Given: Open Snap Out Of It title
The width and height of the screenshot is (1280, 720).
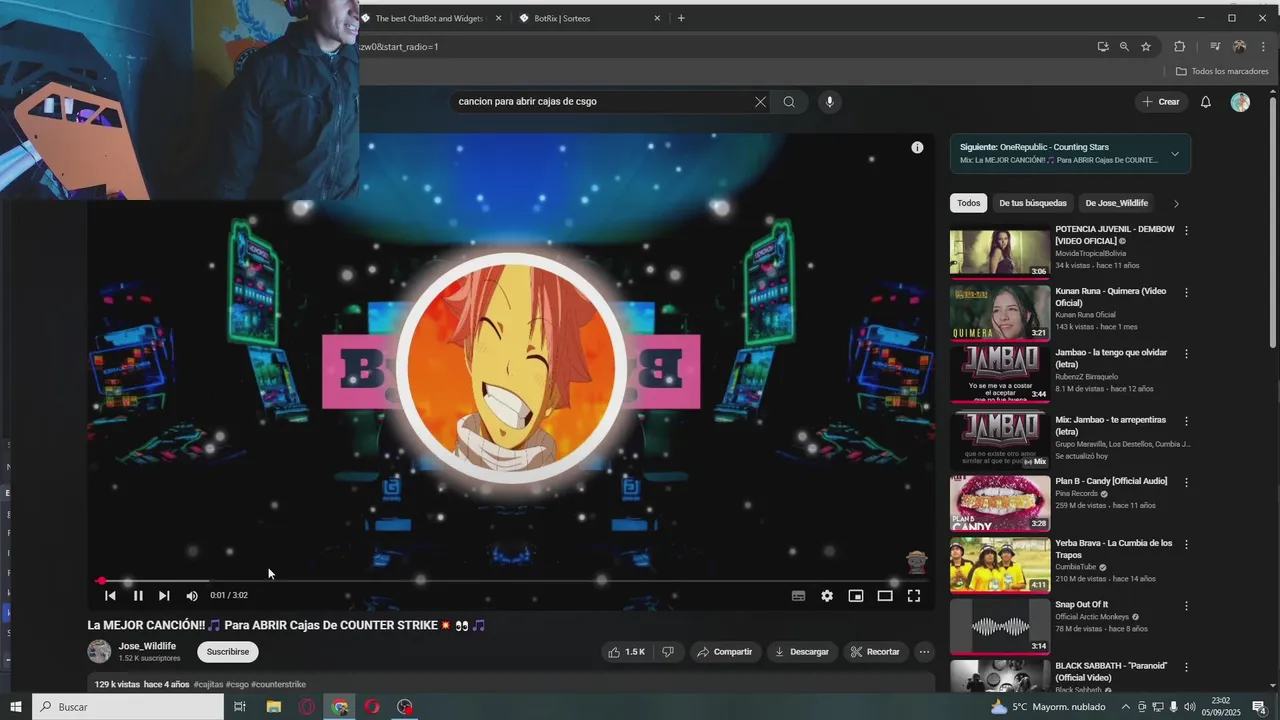Looking at the screenshot, I should 1082,605.
